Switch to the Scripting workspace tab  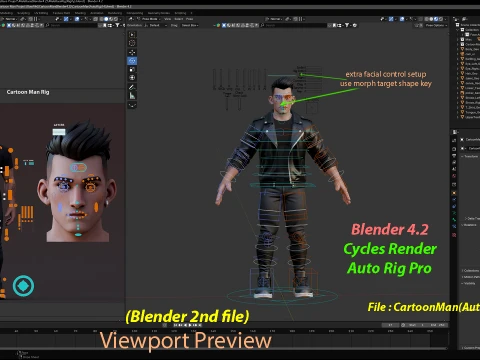click(x=180, y=13)
